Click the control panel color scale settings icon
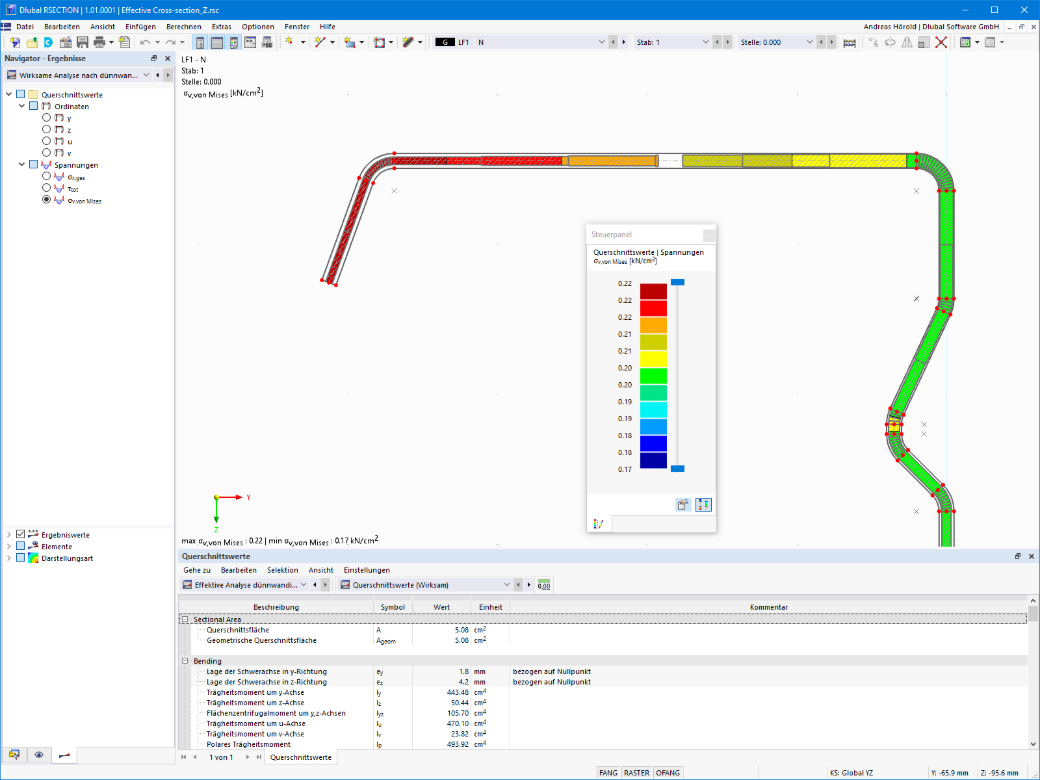This screenshot has width=1040, height=780. (703, 505)
